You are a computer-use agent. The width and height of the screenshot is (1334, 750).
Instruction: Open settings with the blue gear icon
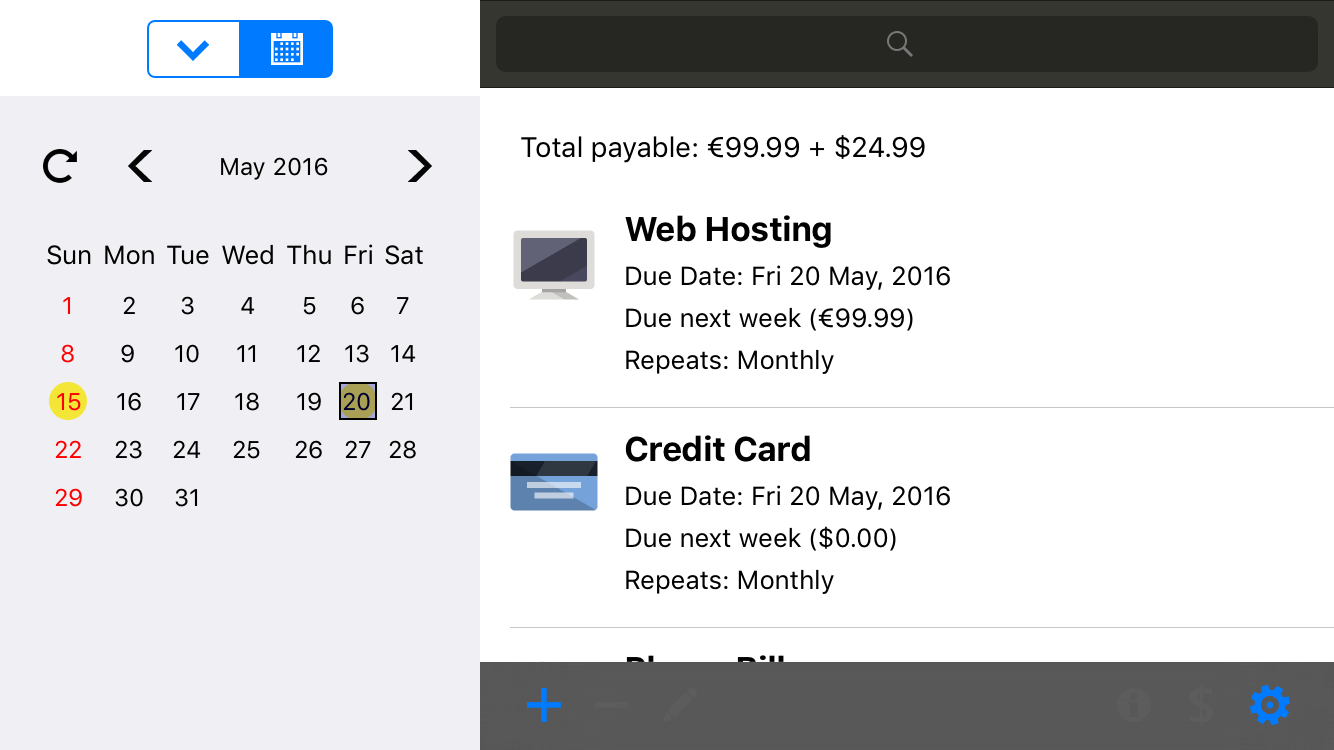1269,706
